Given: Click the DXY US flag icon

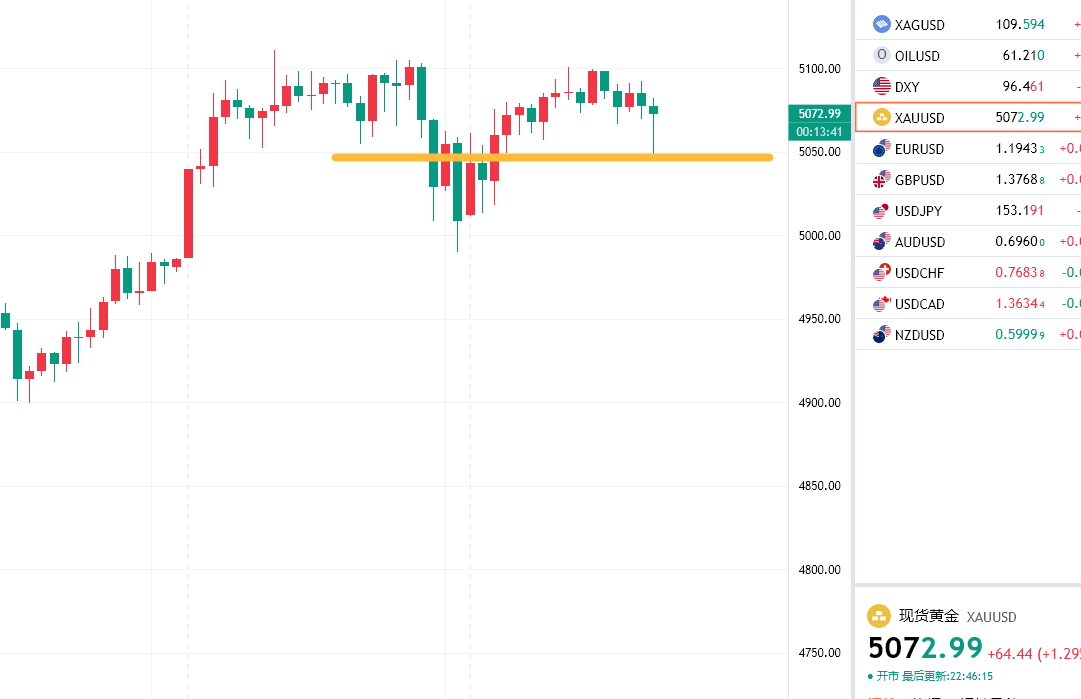Looking at the screenshot, I should (x=881, y=86).
